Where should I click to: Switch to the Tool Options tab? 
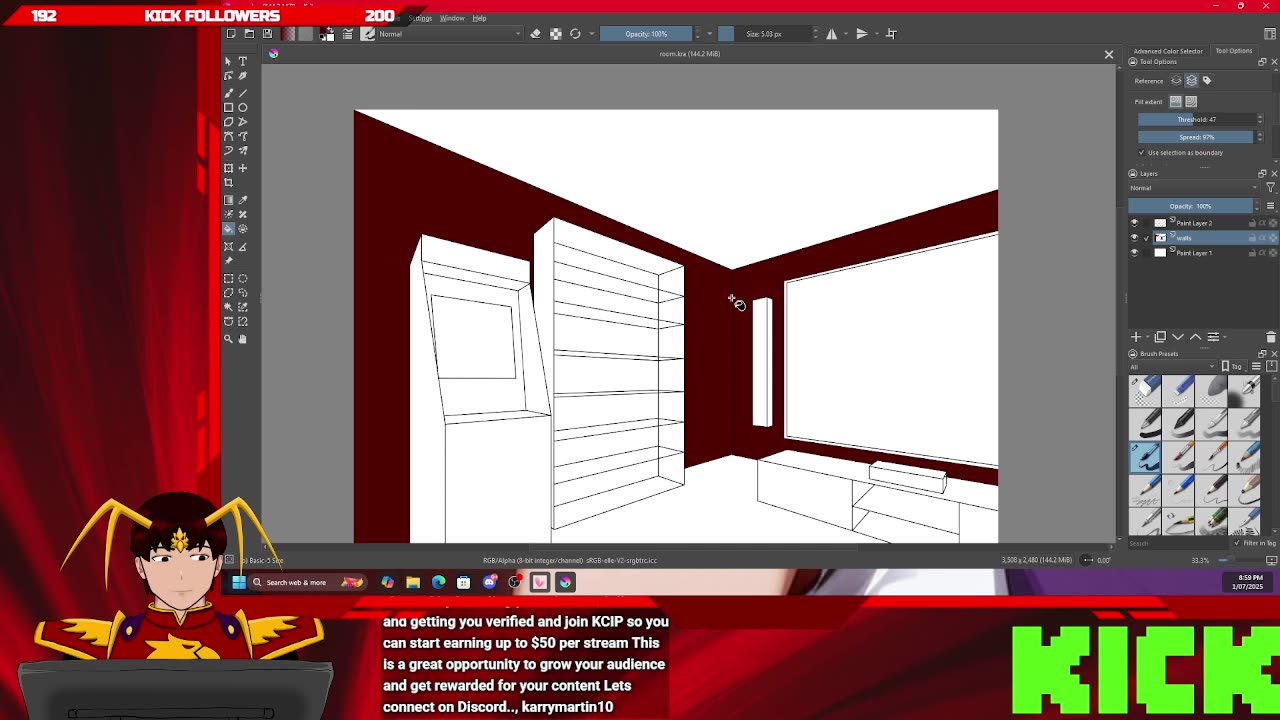click(1233, 51)
